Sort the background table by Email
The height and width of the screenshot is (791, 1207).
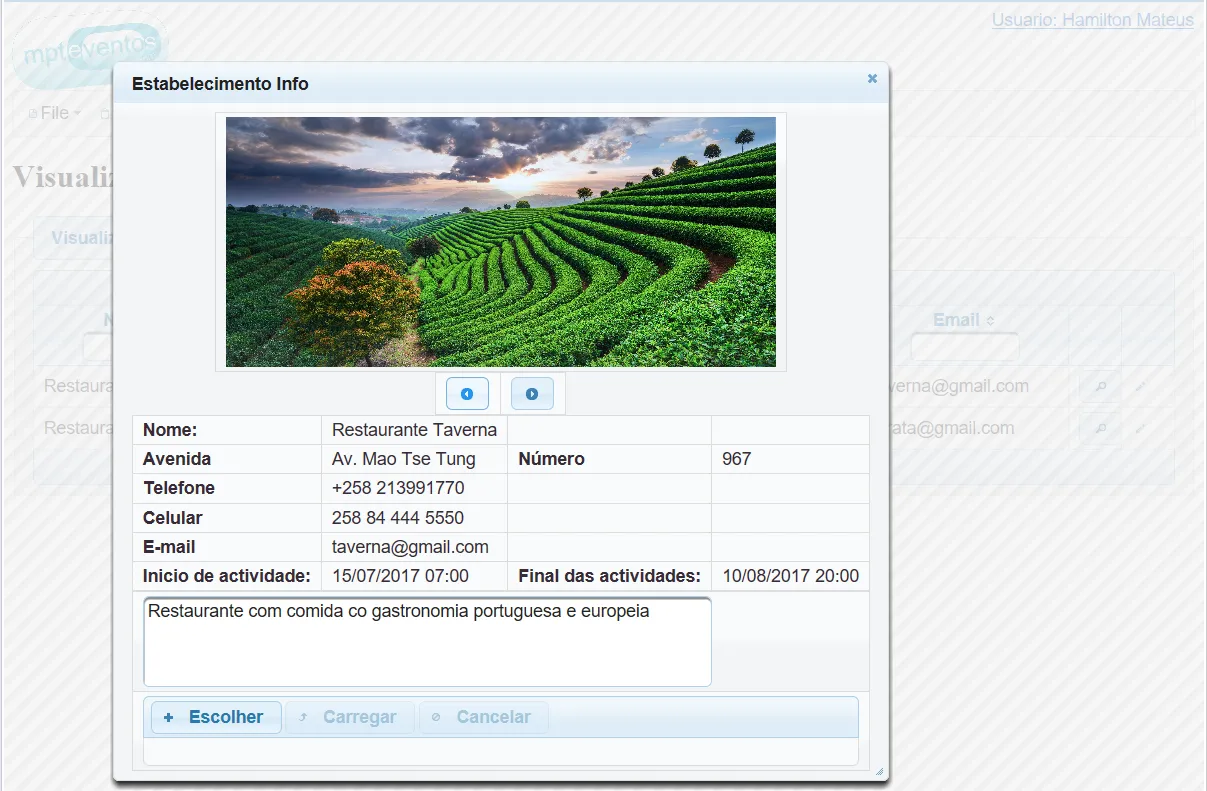(x=964, y=320)
